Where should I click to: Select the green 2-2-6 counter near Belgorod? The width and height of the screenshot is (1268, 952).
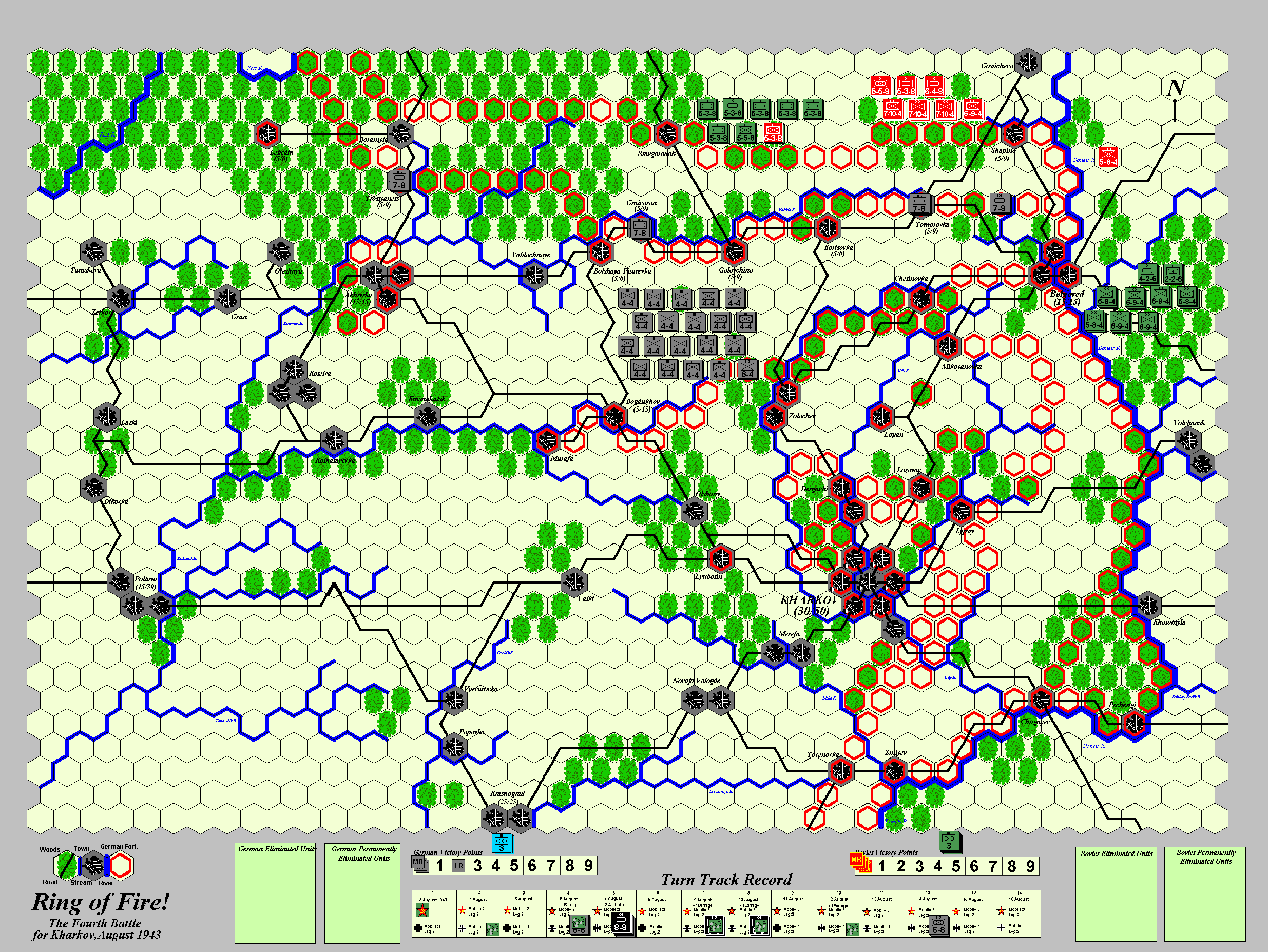click(x=1174, y=274)
